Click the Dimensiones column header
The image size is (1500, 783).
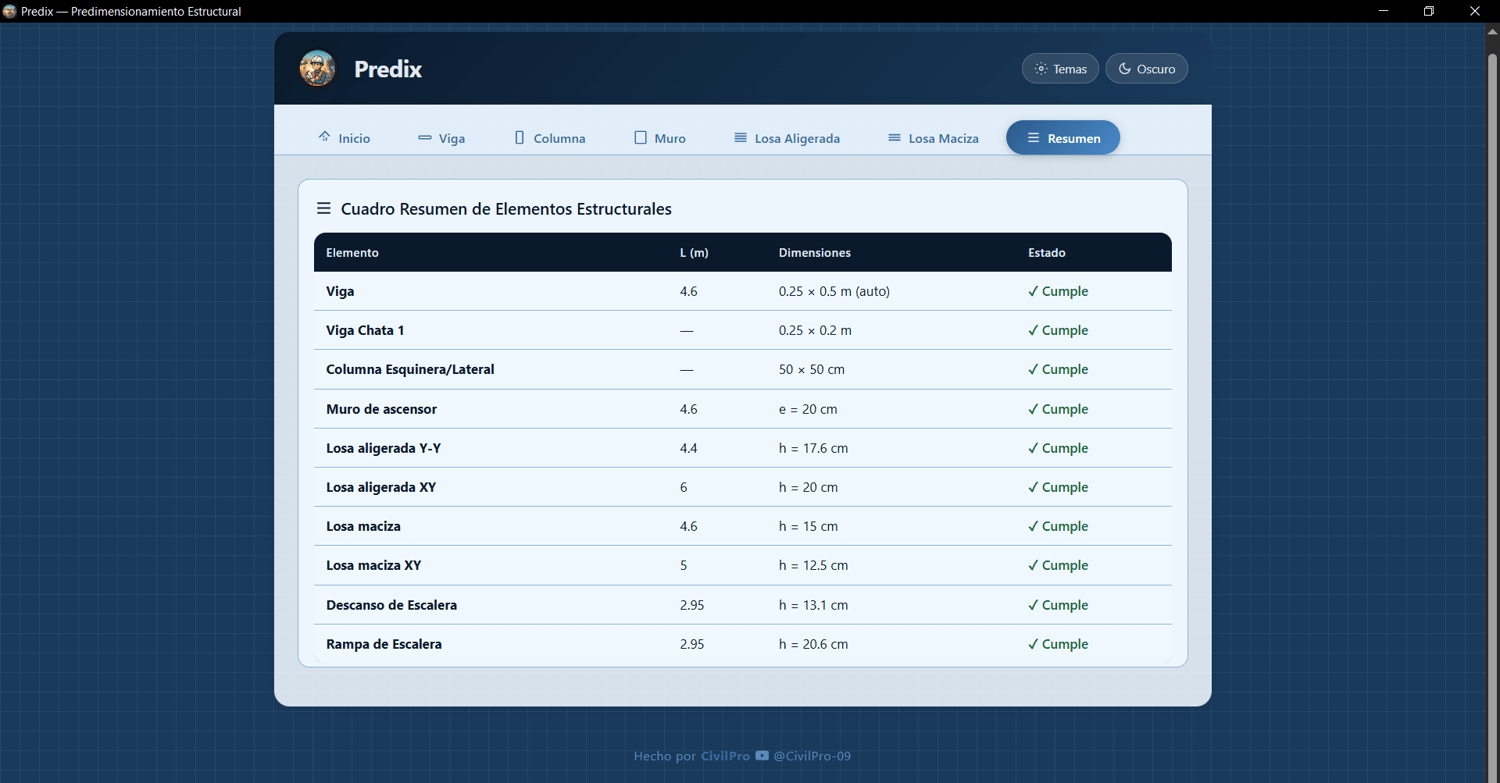pos(814,253)
